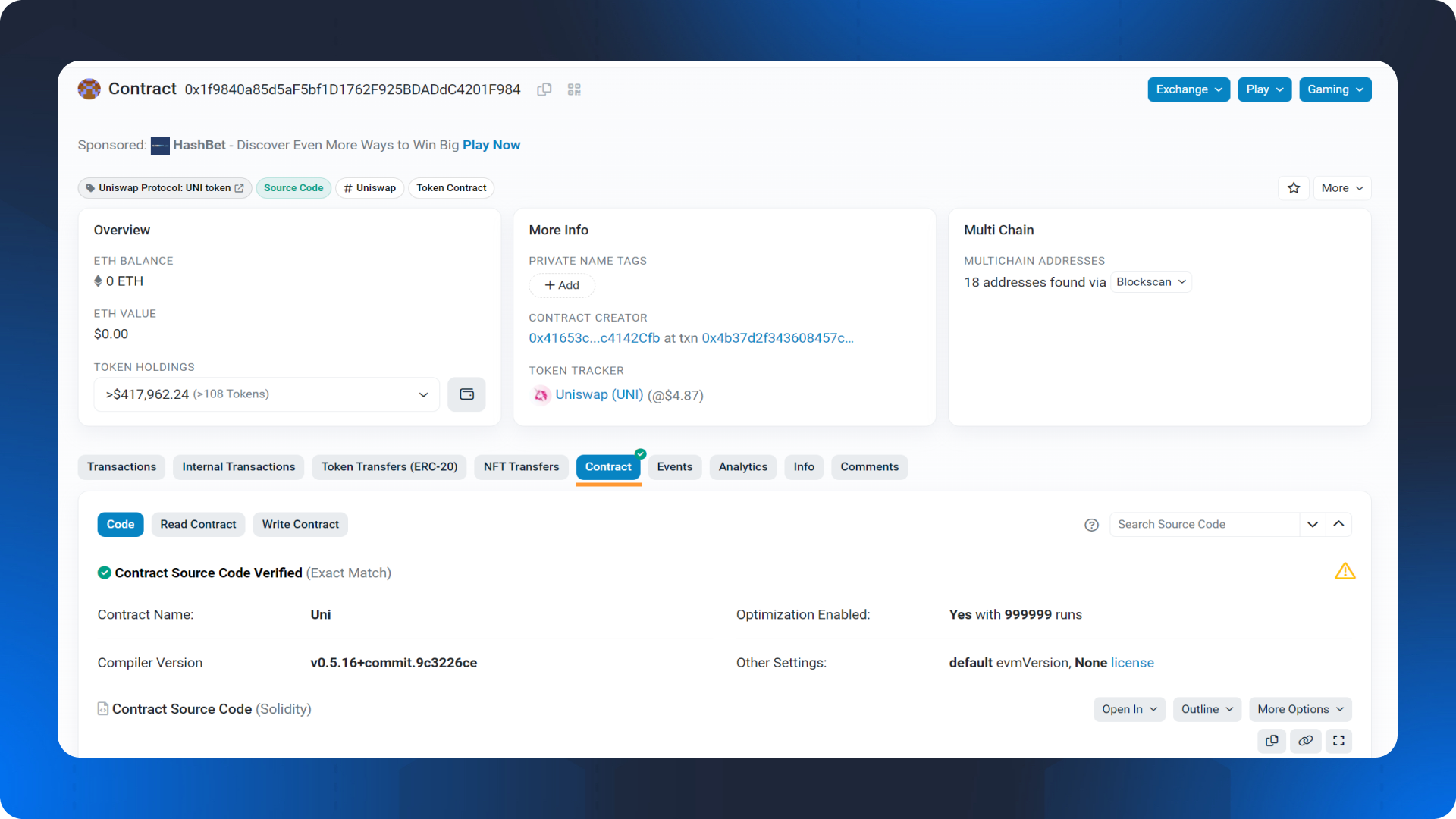Open the Uniswap (UNI) token tracker link

(x=598, y=394)
